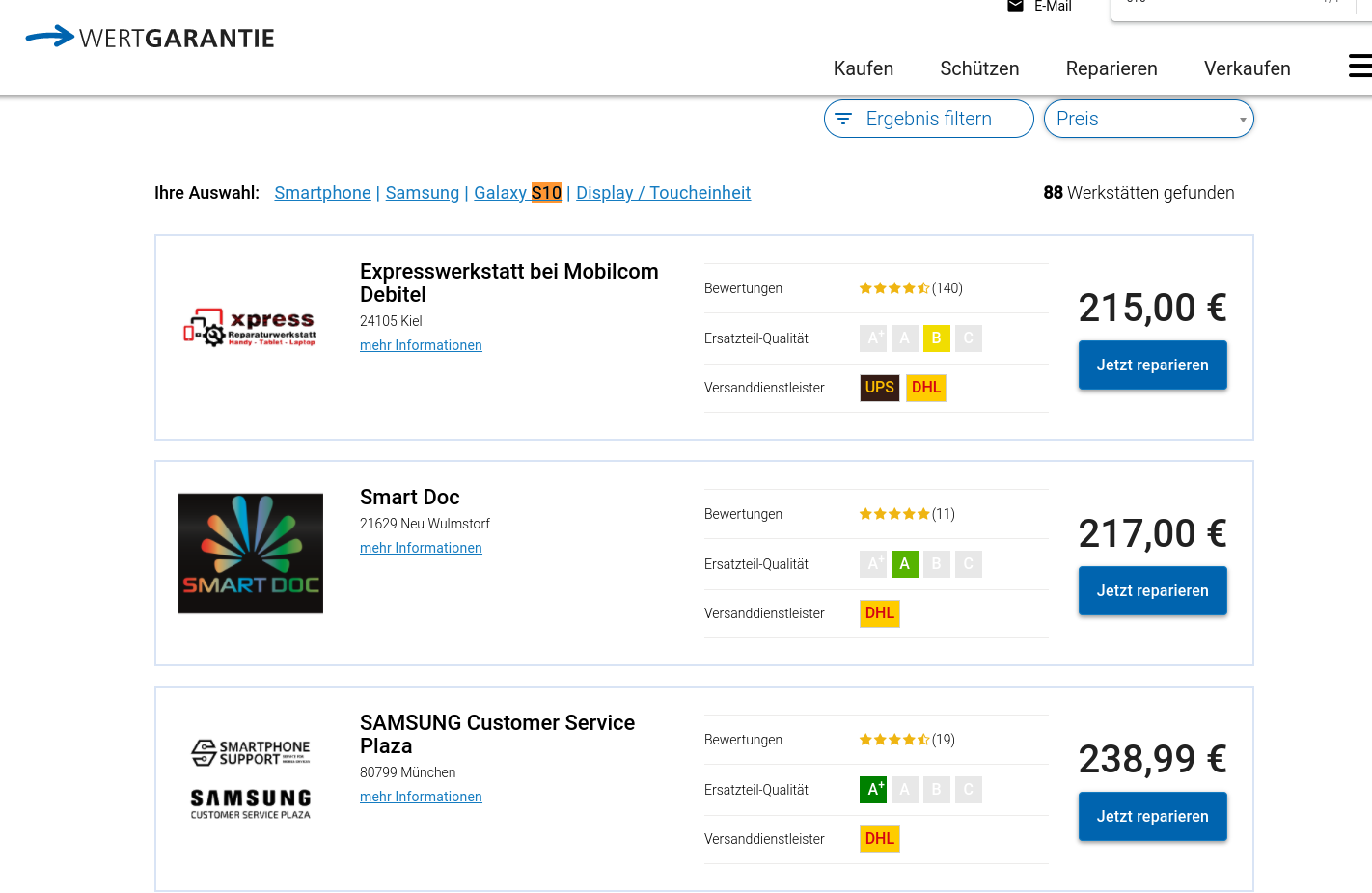The width and height of the screenshot is (1372, 893).
Task: Open the Verkaufen menu
Action: [x=1248, y=68]
